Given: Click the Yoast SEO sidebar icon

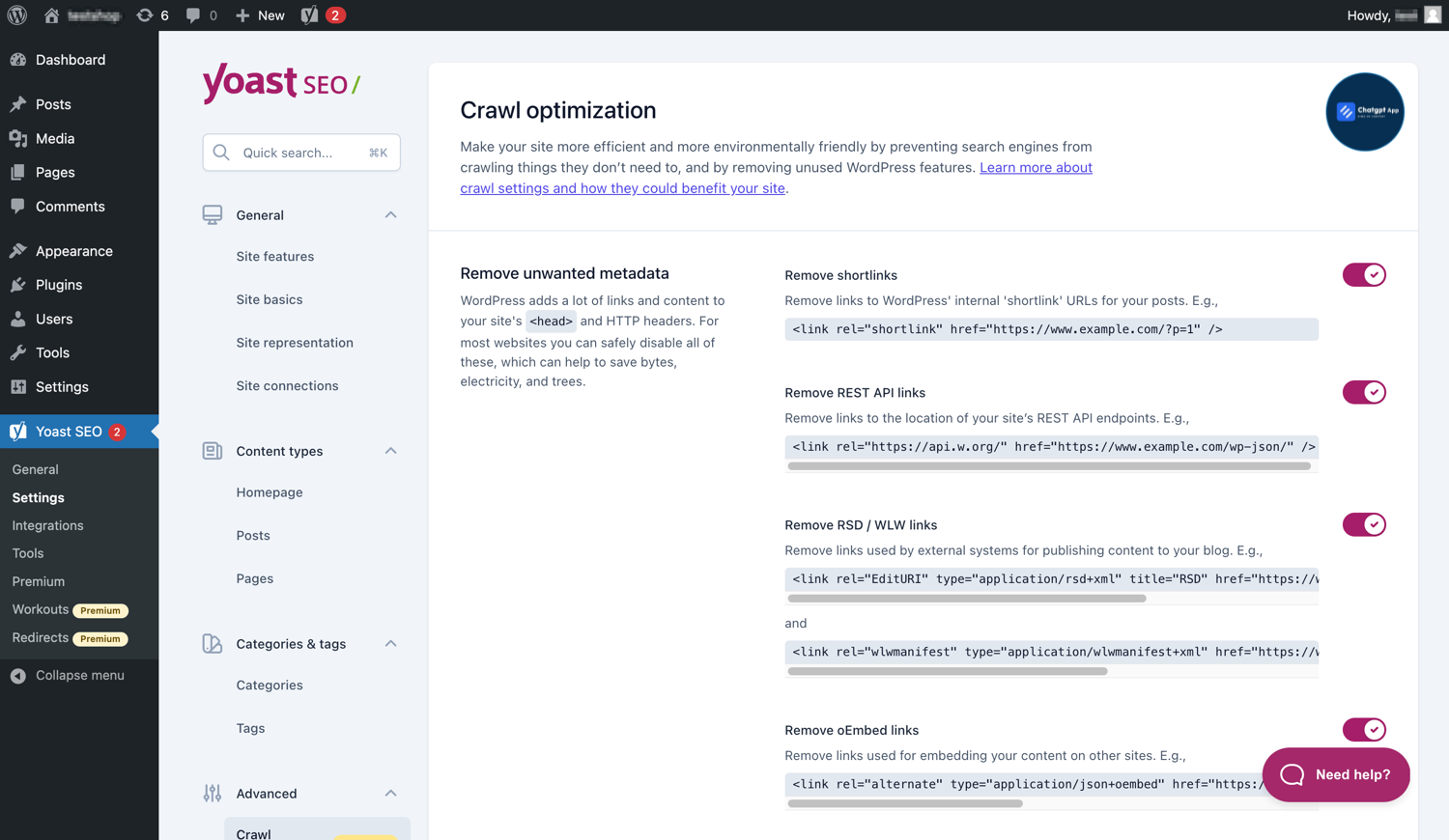Looking at the screenshot, I should coord(18,432).
